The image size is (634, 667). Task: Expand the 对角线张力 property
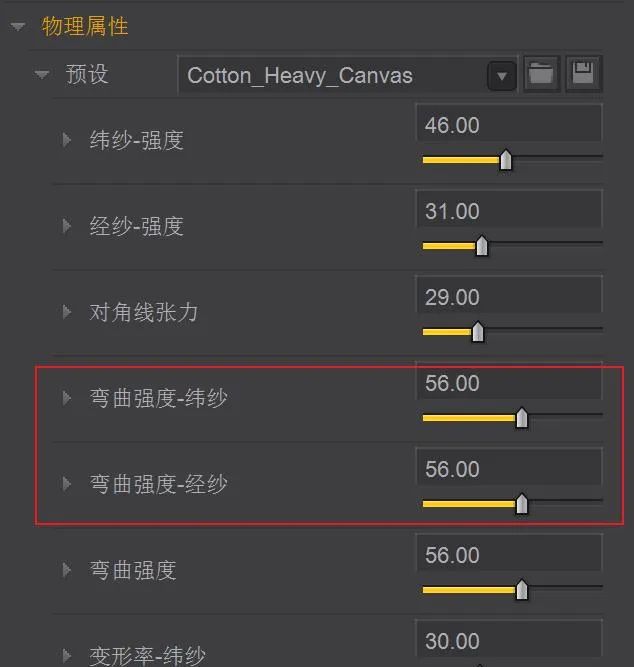click(66, 312)
